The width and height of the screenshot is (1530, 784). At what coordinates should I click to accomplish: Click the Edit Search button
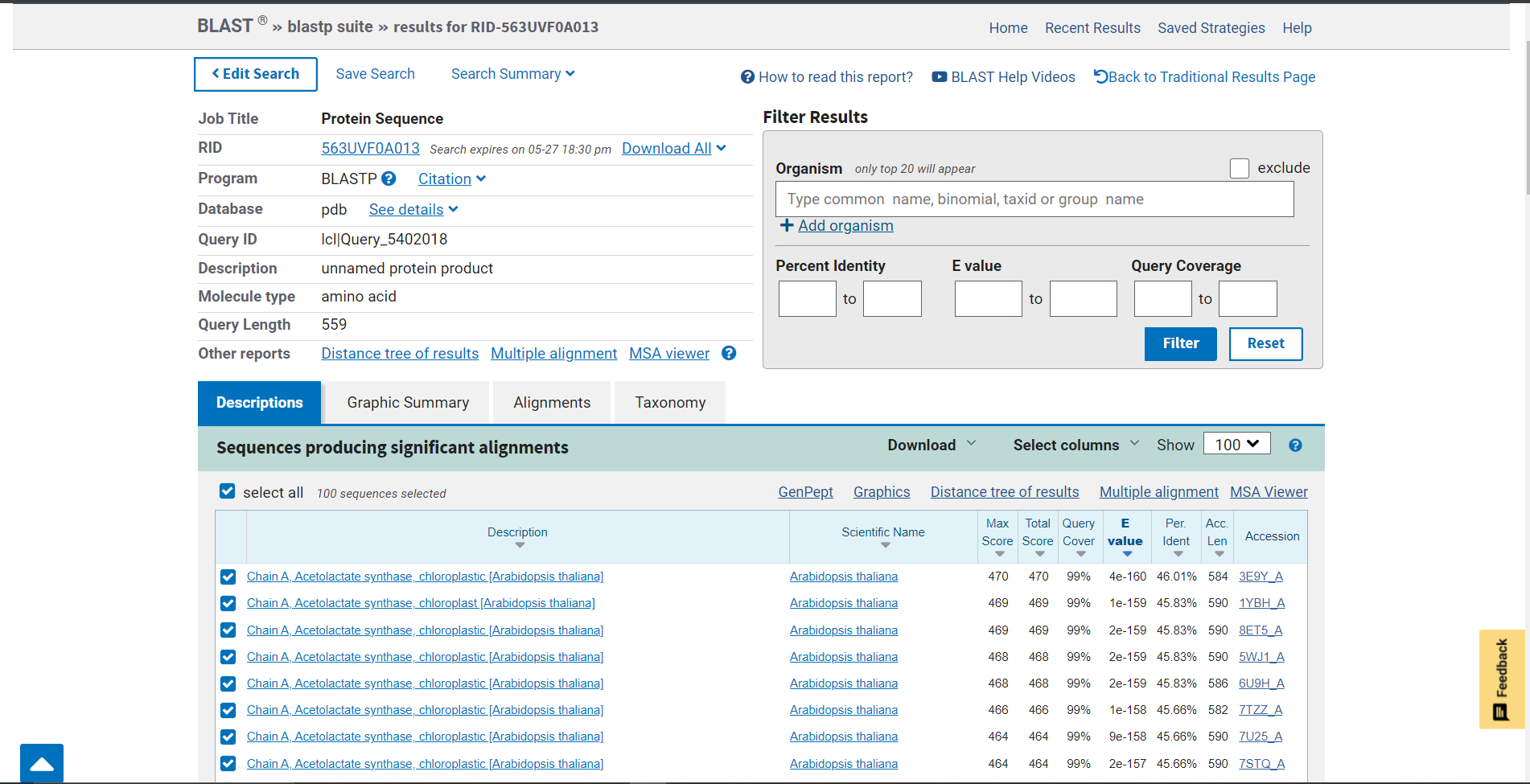pyautogui.click(x=256, y=74)
